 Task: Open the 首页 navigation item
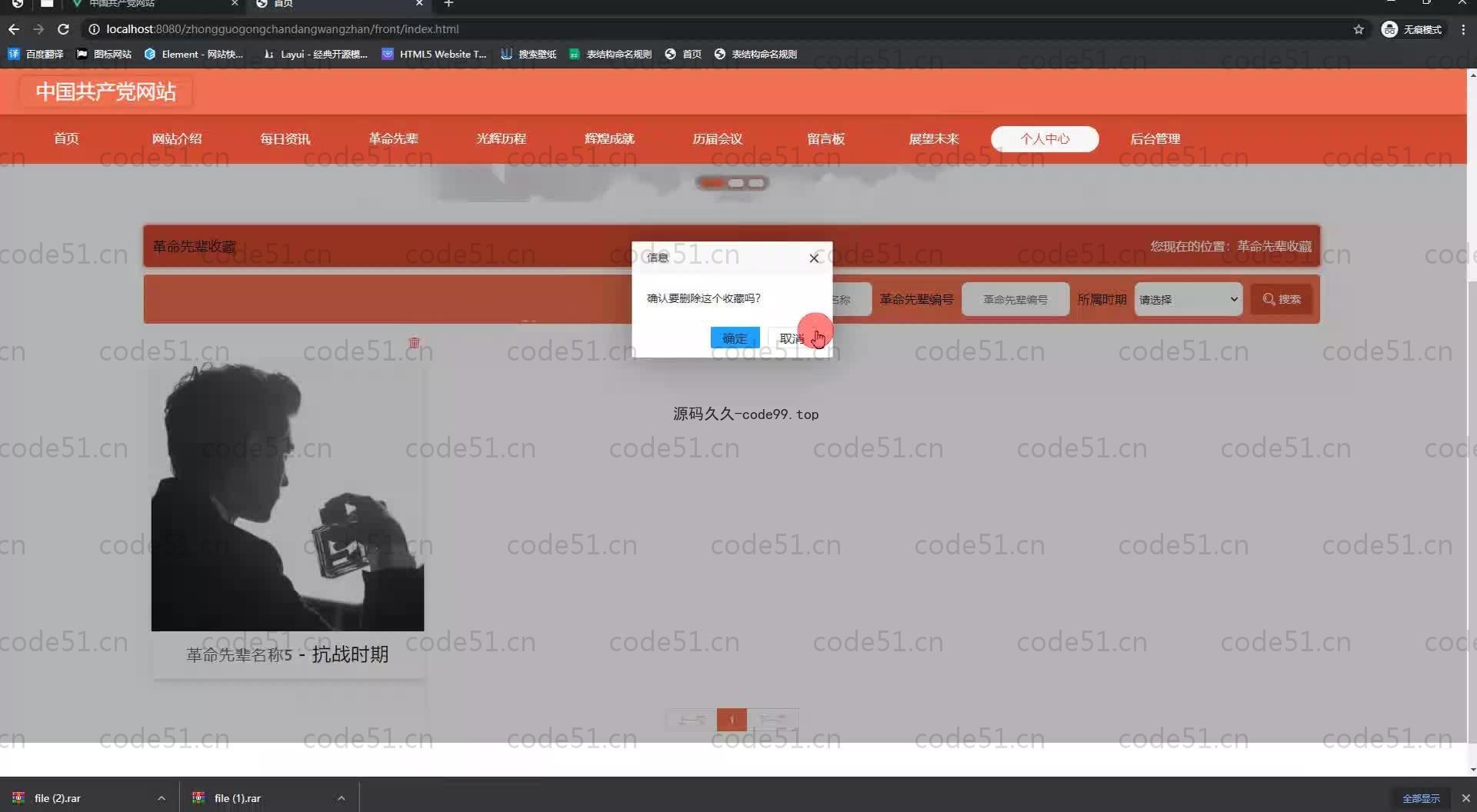[66, 138]
